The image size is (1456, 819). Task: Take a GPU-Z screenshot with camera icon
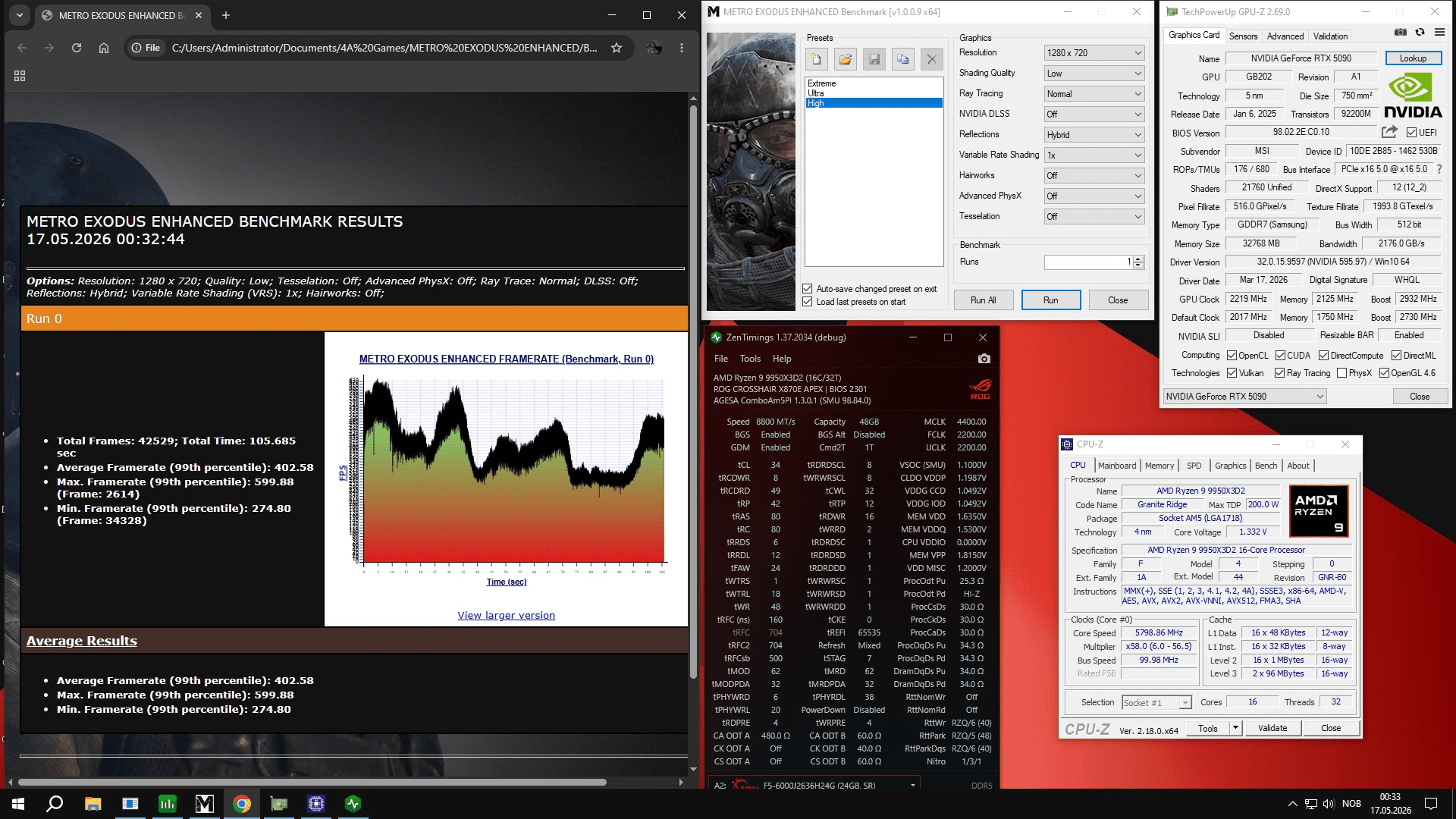[x=1401, y=32]
